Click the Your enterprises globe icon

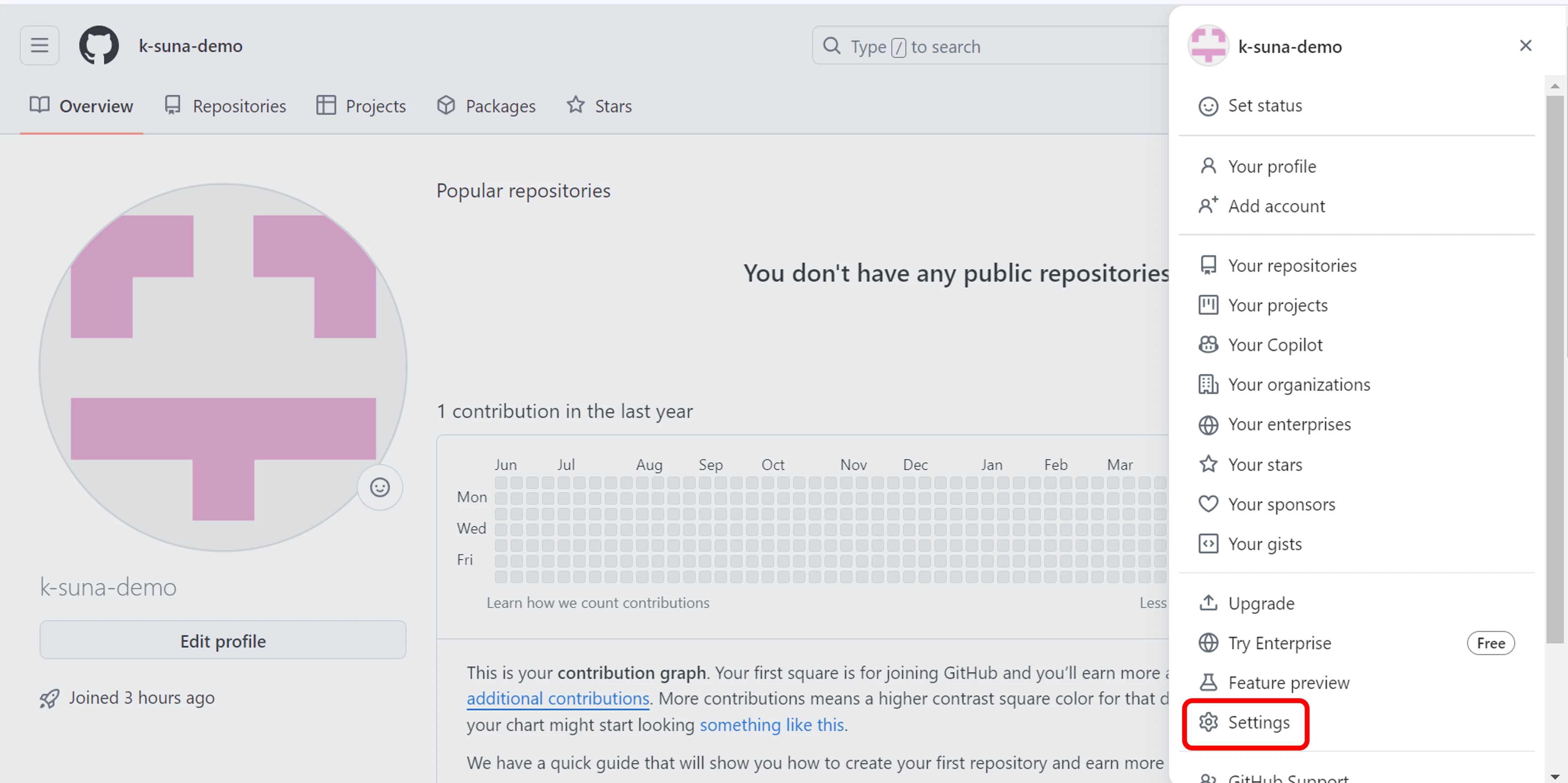coord(1208,425)
